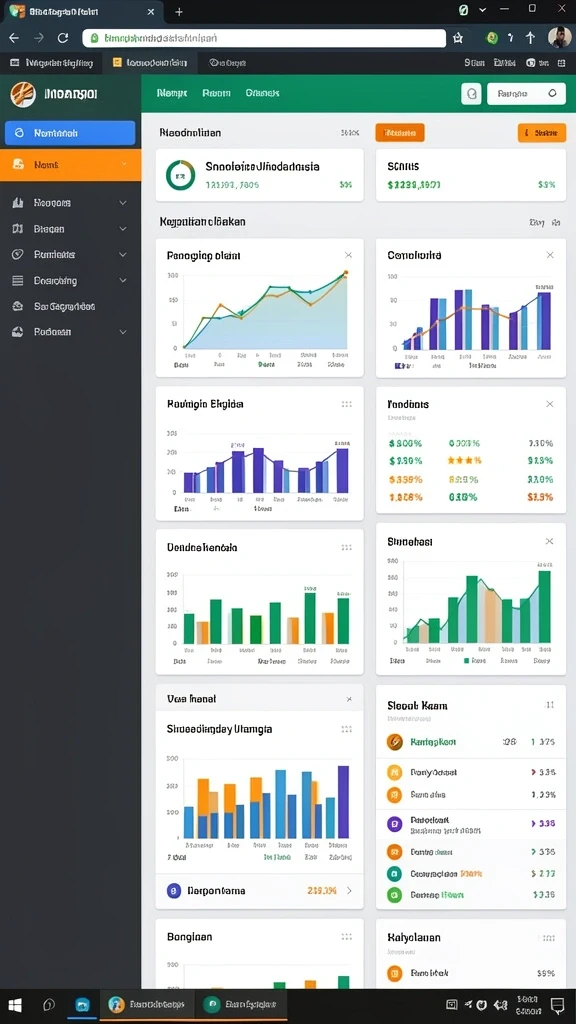Select the blue highlighted sidebar item
This screenshot has height=1024, width=576.
click(70, 133)
